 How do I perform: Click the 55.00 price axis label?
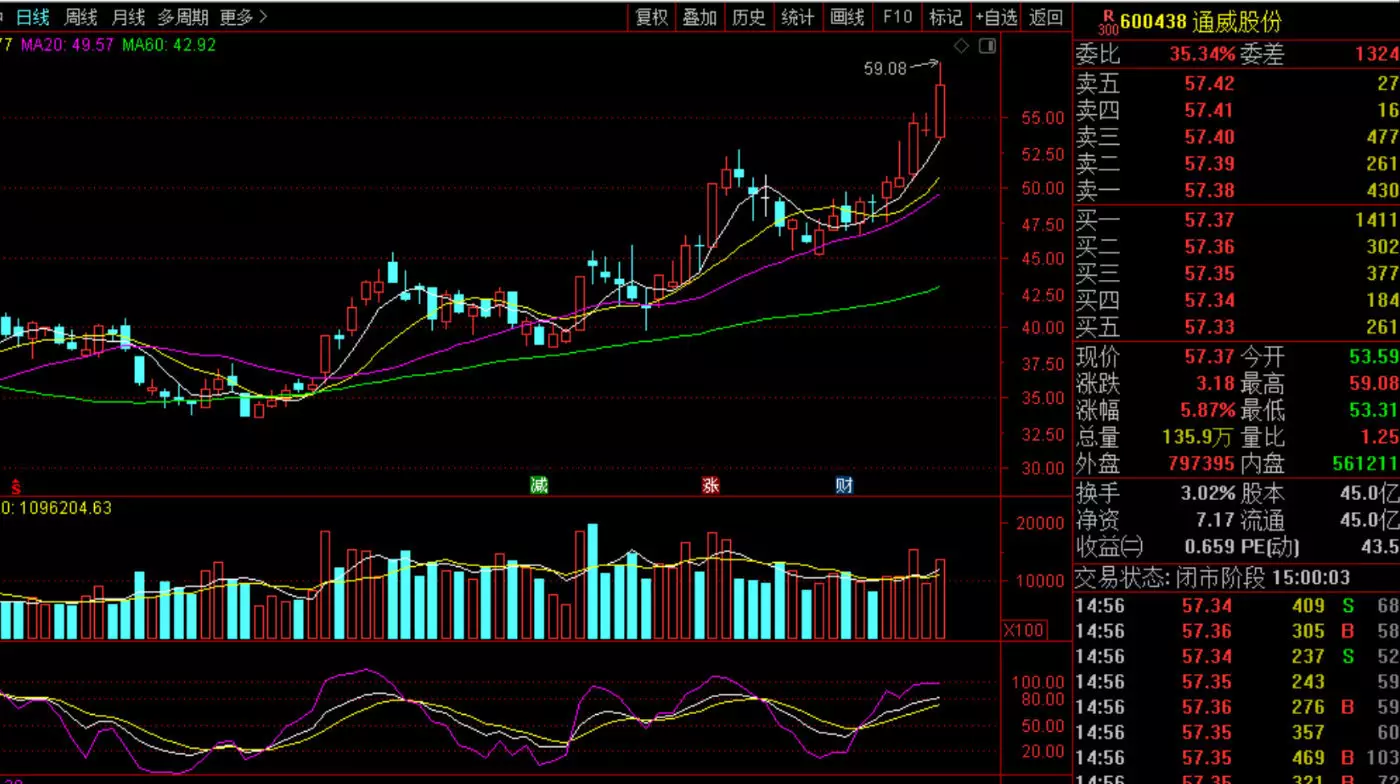coord(1044,118)
